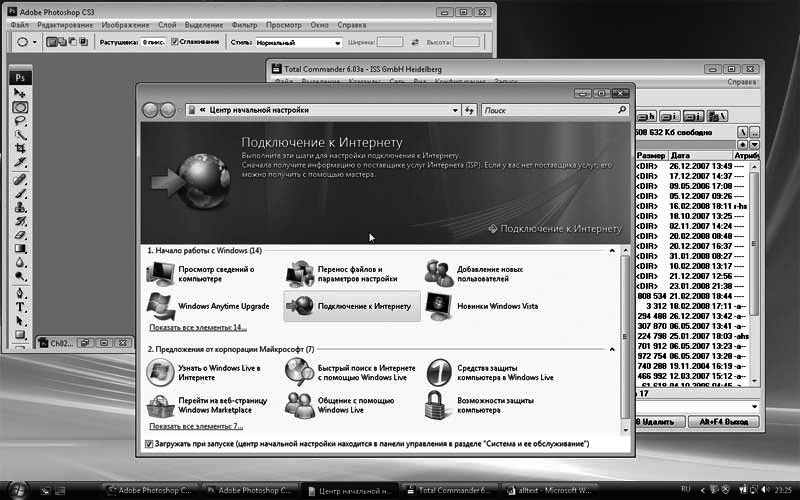This screenshot has height=500, width=800.
Task: Open the Окно menu in Photoshop
Action: pos(319,25)
